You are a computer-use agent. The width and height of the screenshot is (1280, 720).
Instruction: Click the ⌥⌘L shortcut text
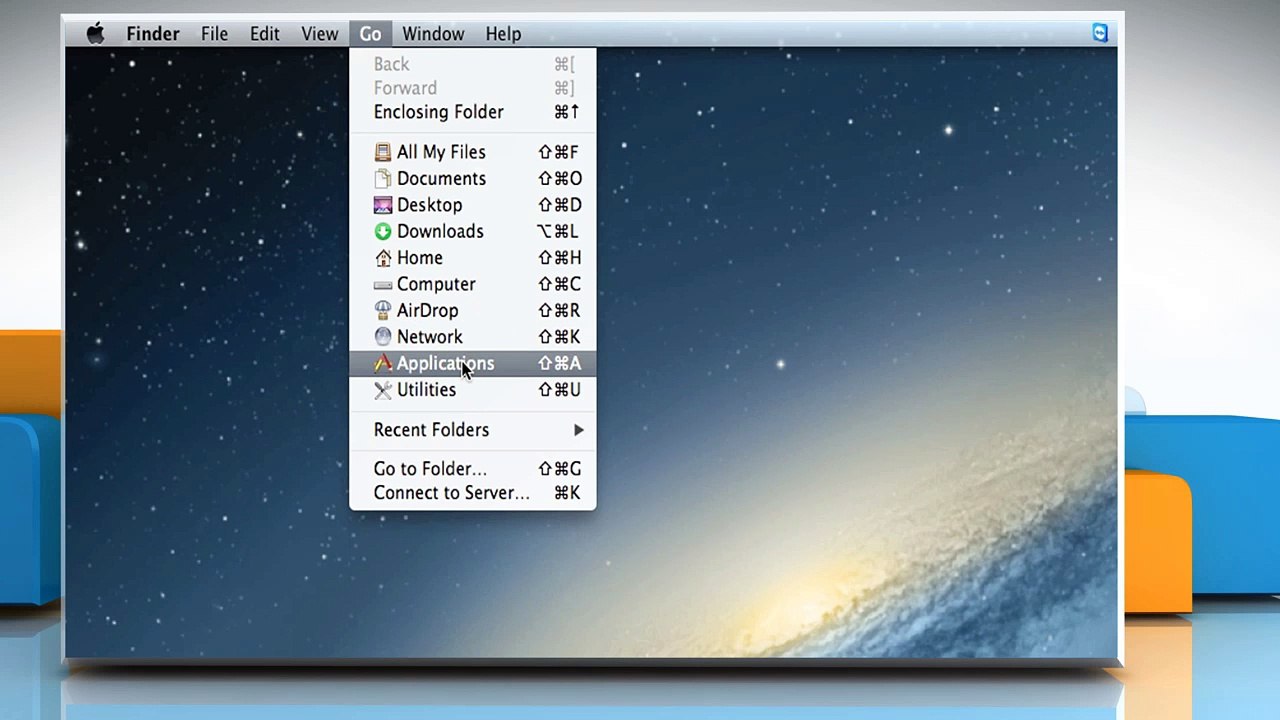558,232
